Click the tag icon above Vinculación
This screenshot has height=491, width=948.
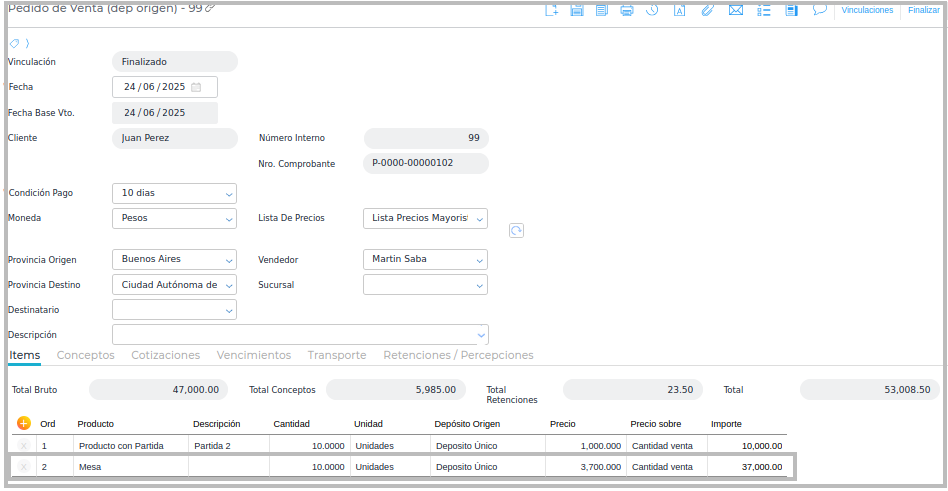click(x=14, y=43)
